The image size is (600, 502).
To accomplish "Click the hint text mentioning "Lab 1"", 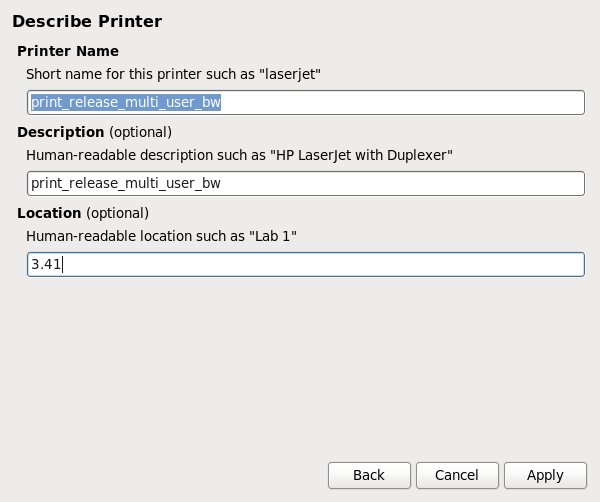I will click(x=162, y=235).
